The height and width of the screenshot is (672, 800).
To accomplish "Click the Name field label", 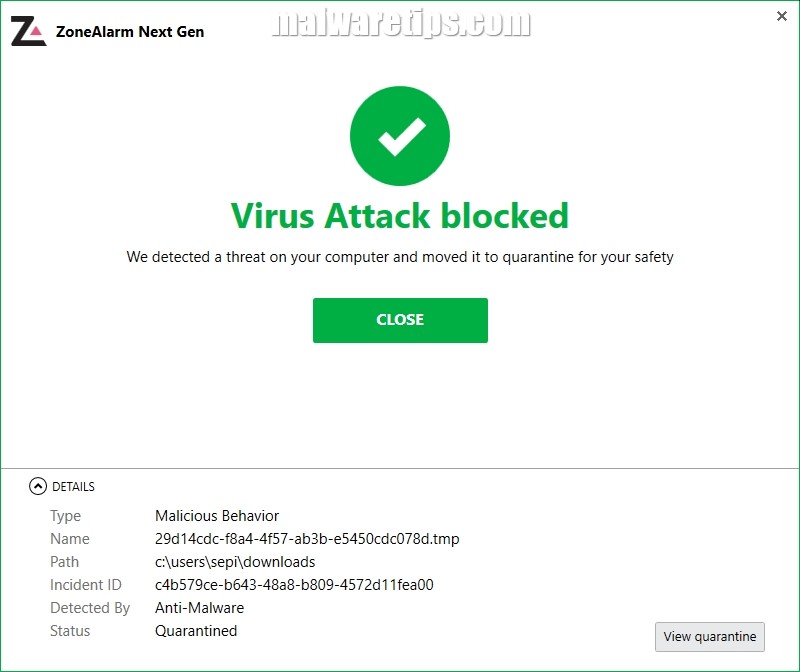I will [x=70, y=539].
